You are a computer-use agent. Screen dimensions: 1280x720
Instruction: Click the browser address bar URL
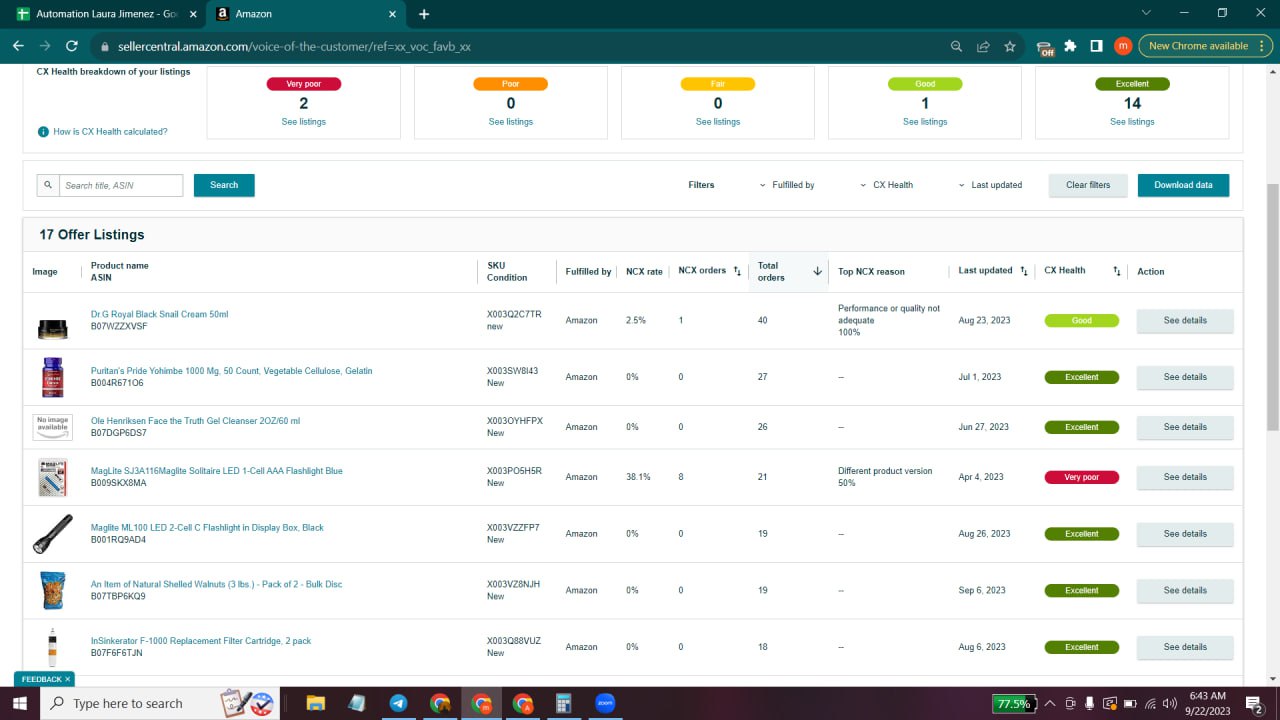pos(294,46)
